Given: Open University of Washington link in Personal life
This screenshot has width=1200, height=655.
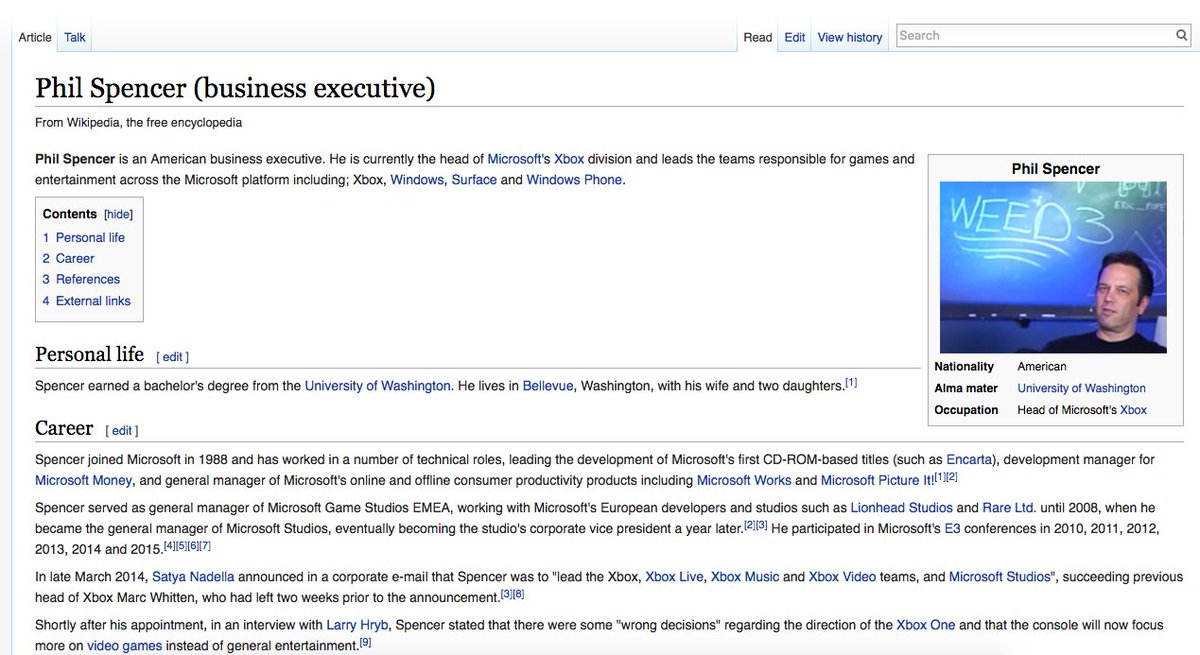Looking at the screenshot, I should pyautogui.click(x=377, y=386).
